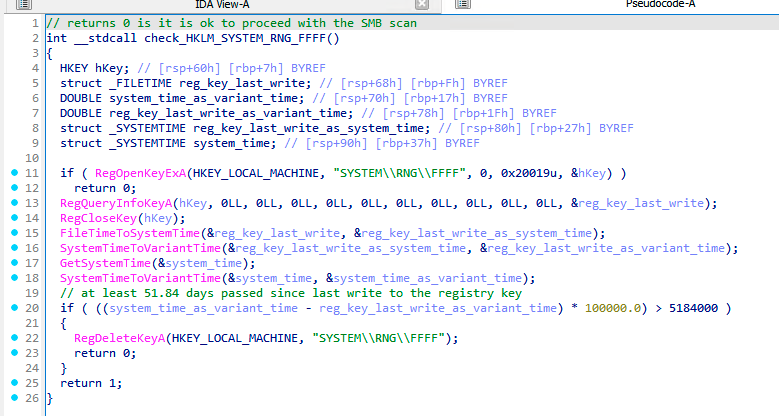Toggle breakpoint dot on line 14
The height and width of the screenshot is (416, 779).
pos(14,217)
